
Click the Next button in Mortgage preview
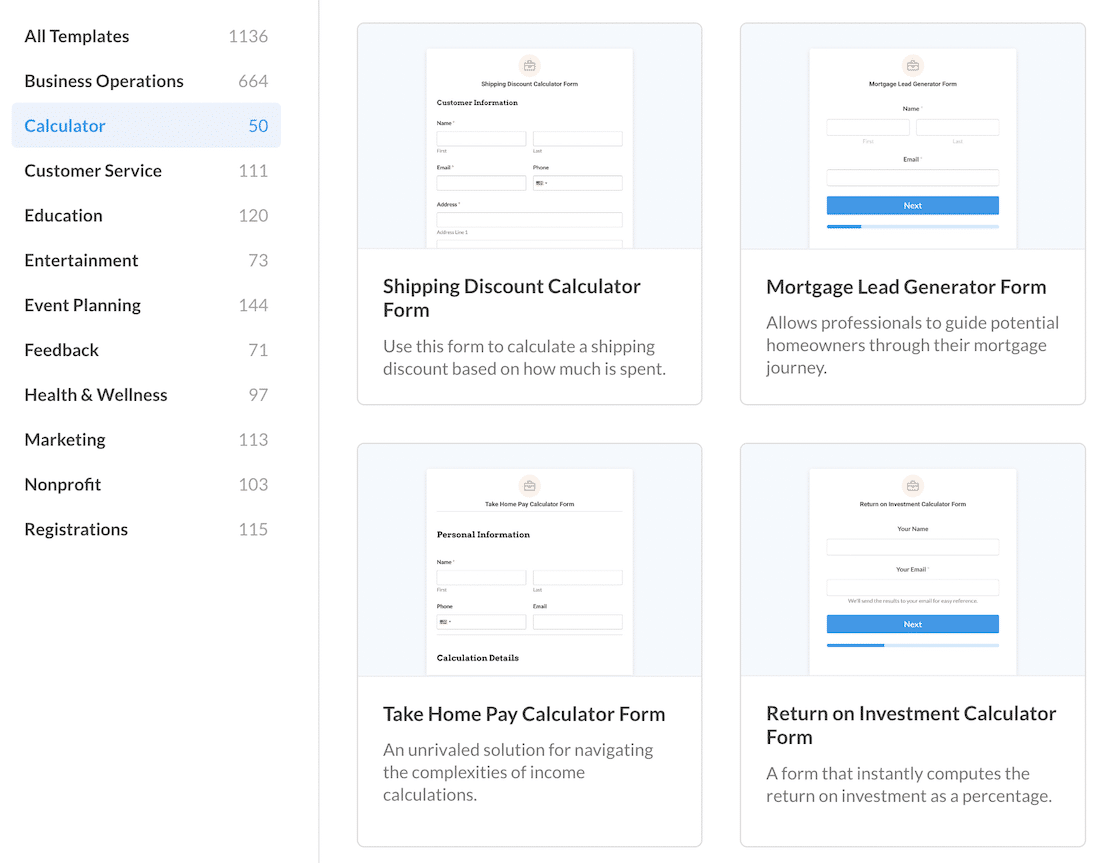[x=912, y=205]
